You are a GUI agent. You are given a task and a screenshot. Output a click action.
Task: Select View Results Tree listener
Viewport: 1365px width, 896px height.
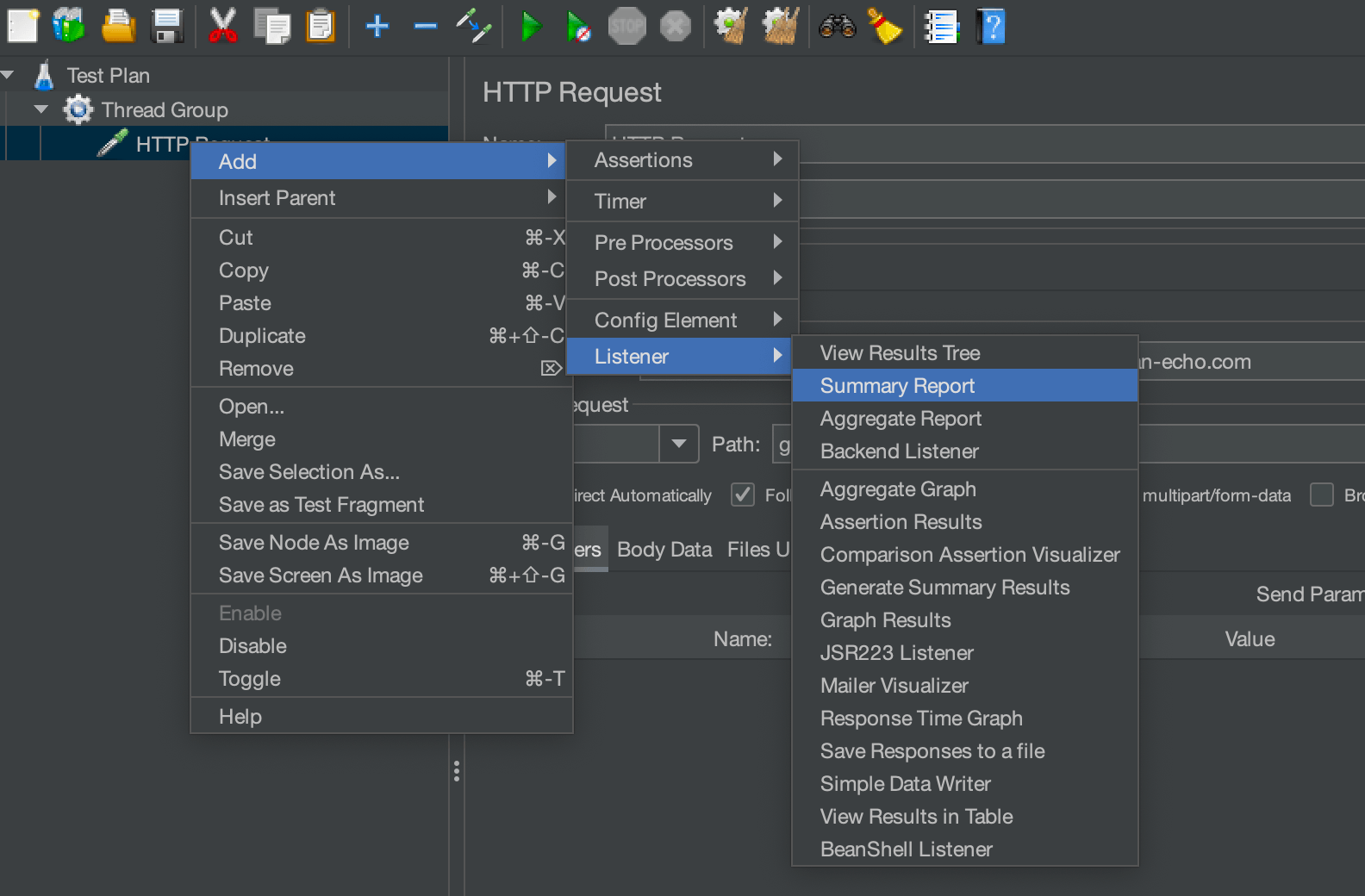click(965, 353)
